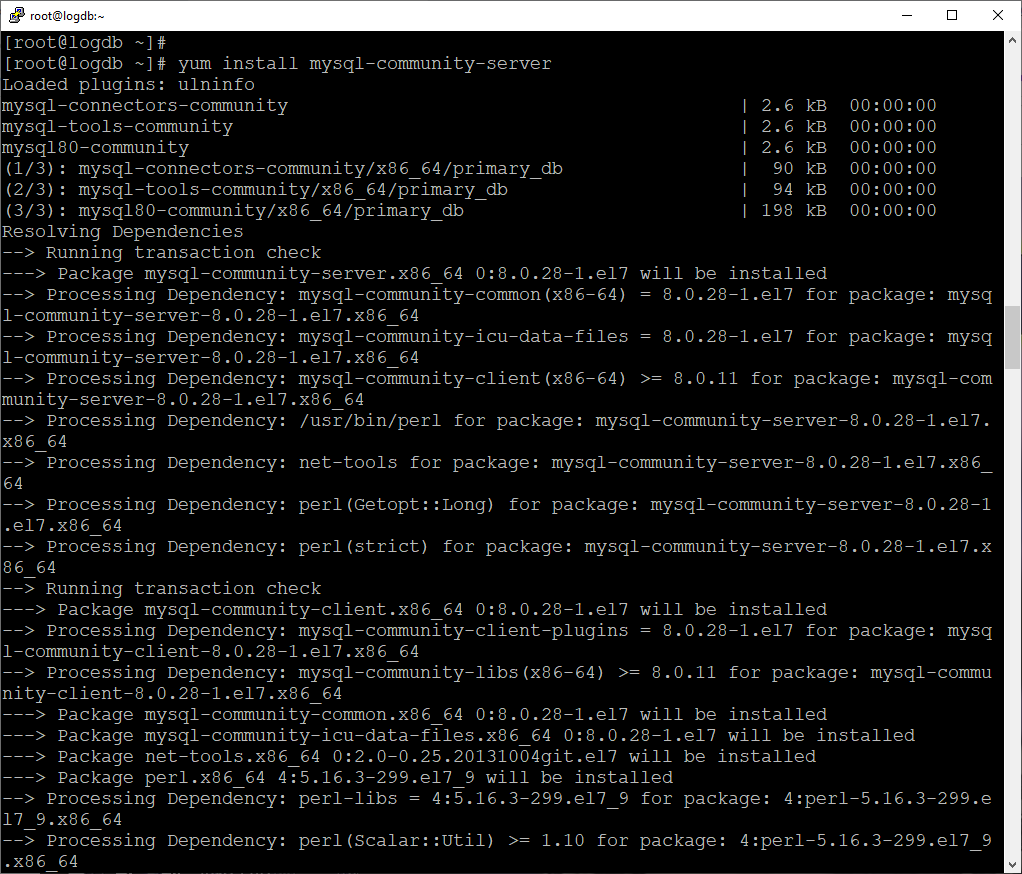1022x874 pixels.
Task: Click the 'perl-libs = 4:5.16.3-299.el7_9' dependency line
Action: pos(497,809)
